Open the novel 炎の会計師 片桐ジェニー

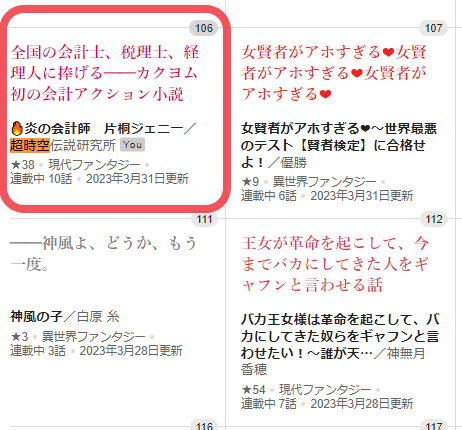coord(97,128)
